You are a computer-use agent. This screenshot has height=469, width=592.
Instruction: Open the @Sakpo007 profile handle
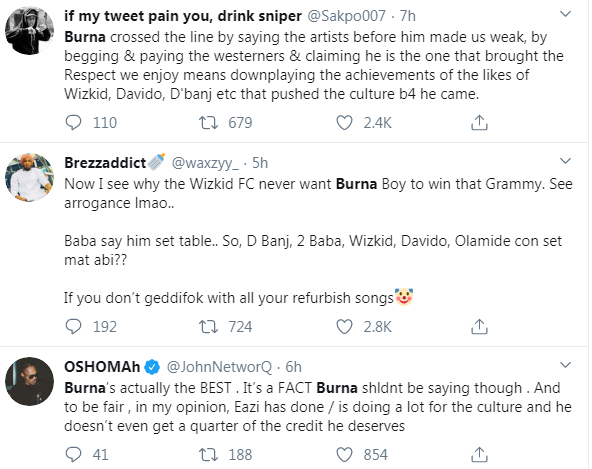click(x=346, y=16)
